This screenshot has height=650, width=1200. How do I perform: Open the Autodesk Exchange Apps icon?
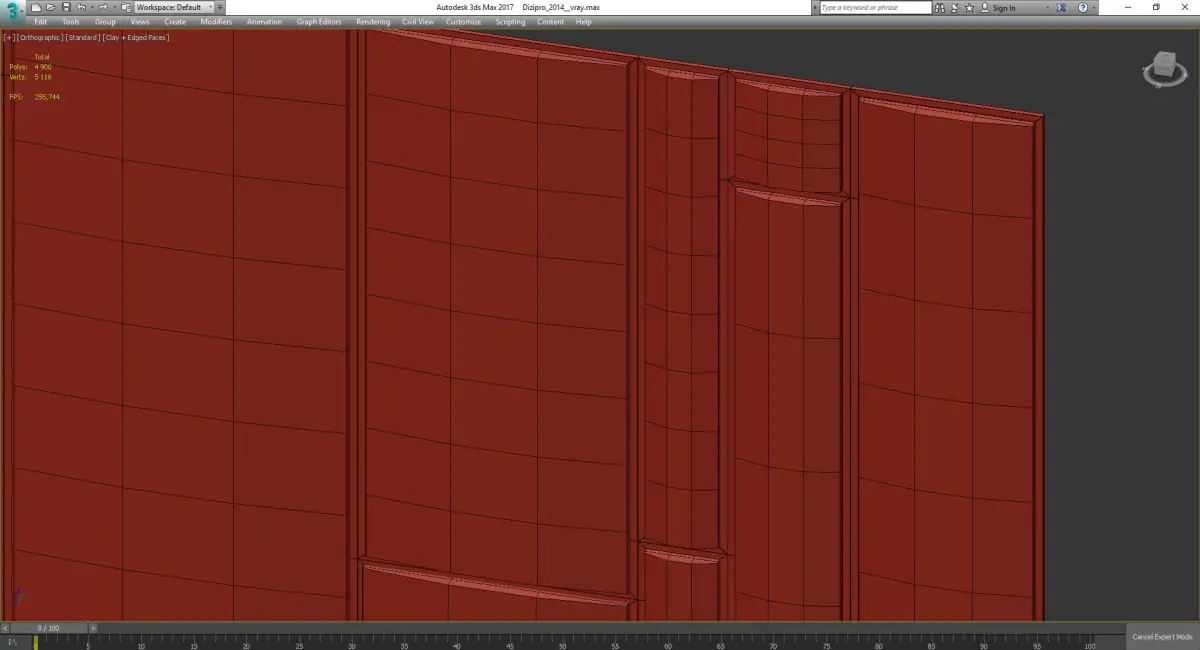point(1061,7)
